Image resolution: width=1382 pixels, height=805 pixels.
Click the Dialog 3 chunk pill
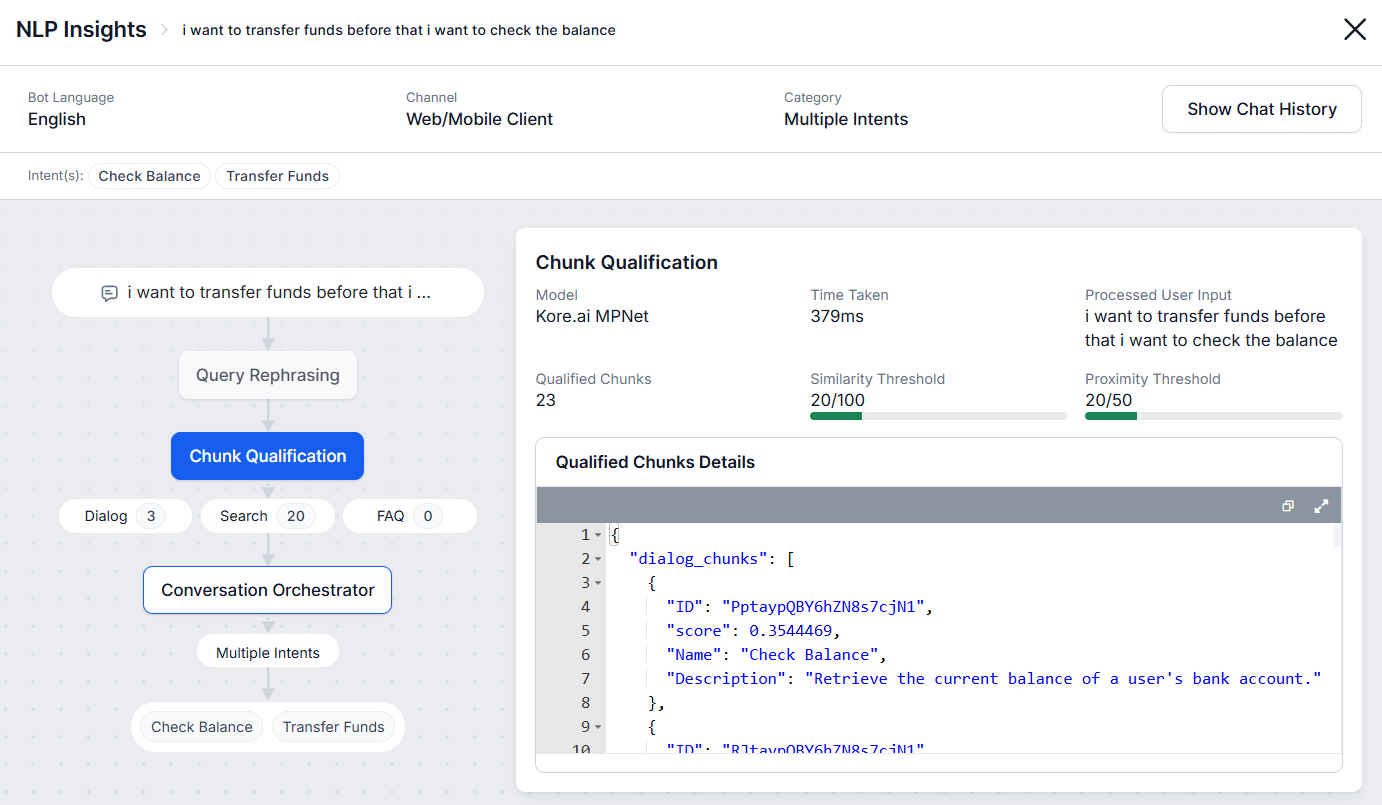(x=125, y=516)
